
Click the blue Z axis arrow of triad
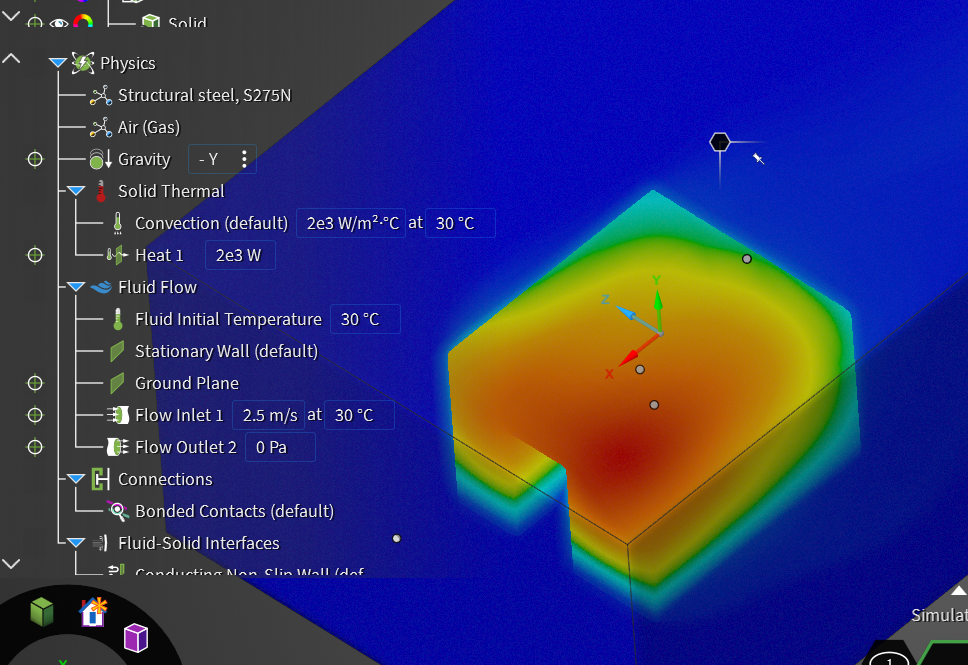point(625,312)
